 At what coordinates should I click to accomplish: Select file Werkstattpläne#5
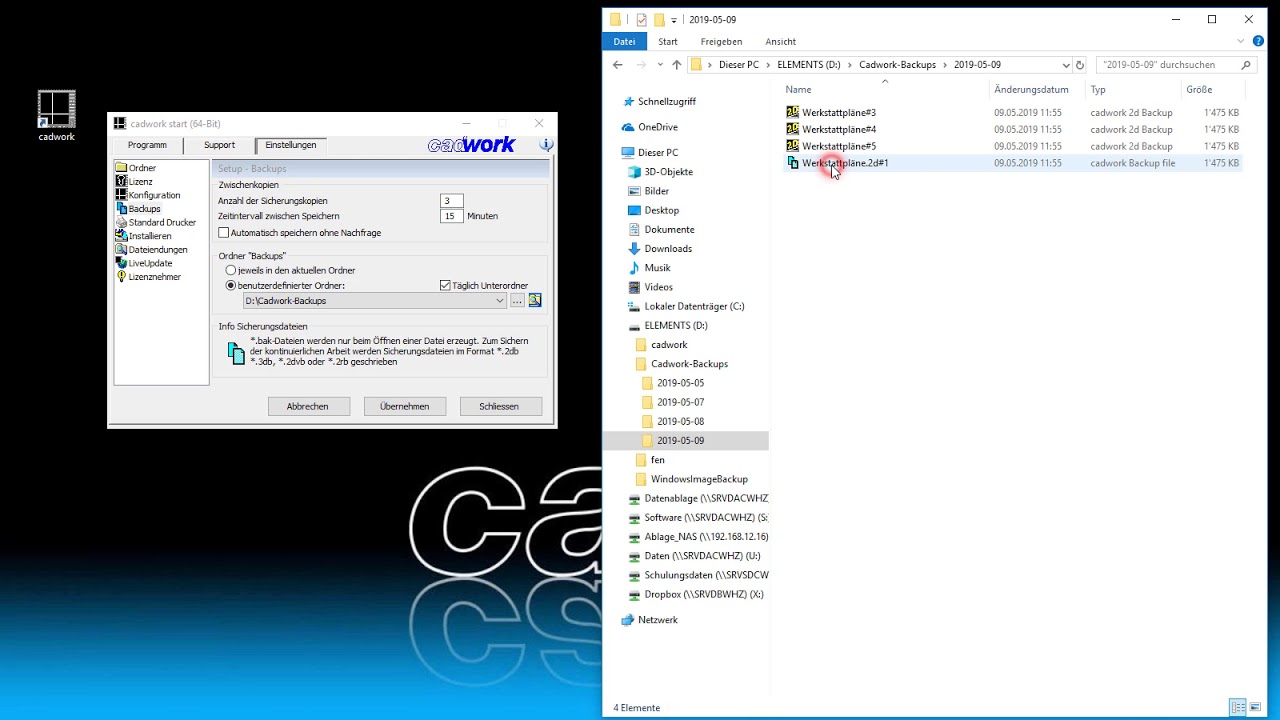point(831,146)
